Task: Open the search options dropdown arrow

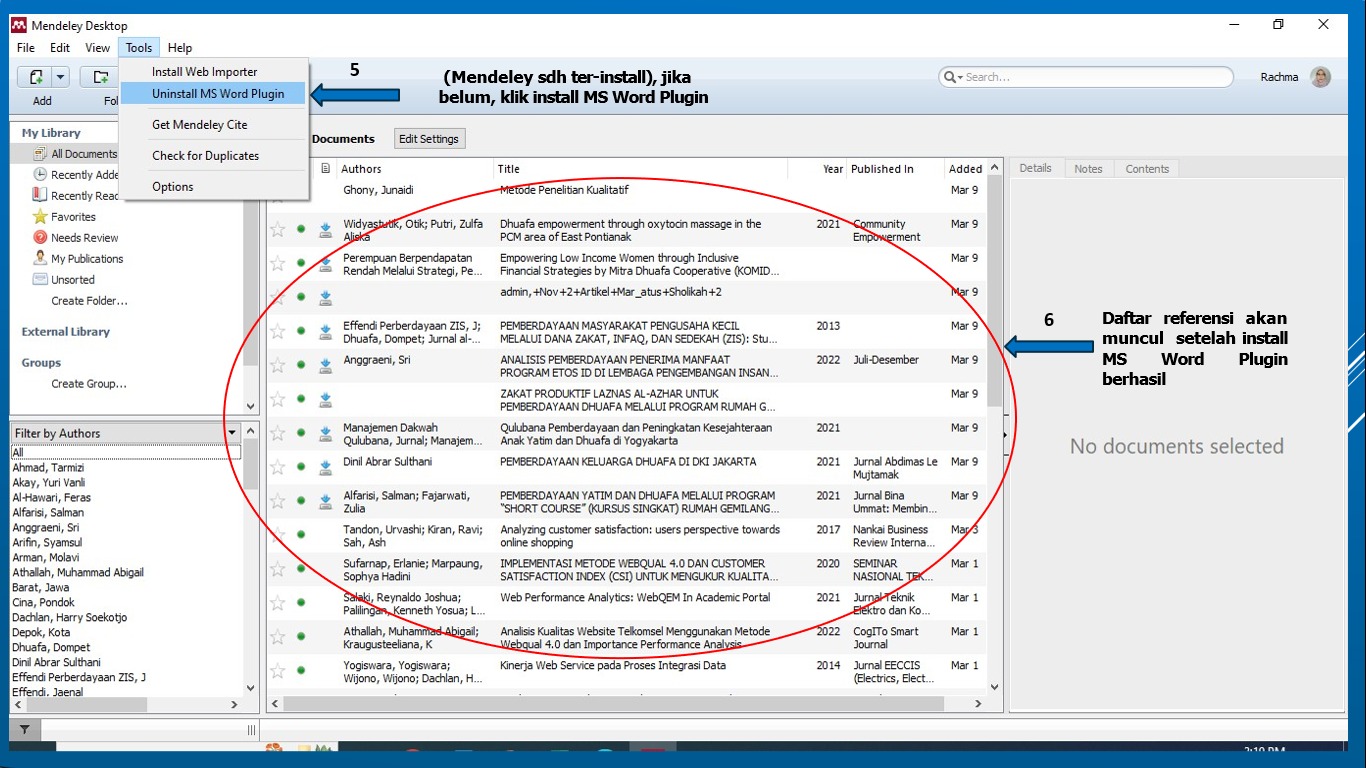Action: [x=963, y=76]
